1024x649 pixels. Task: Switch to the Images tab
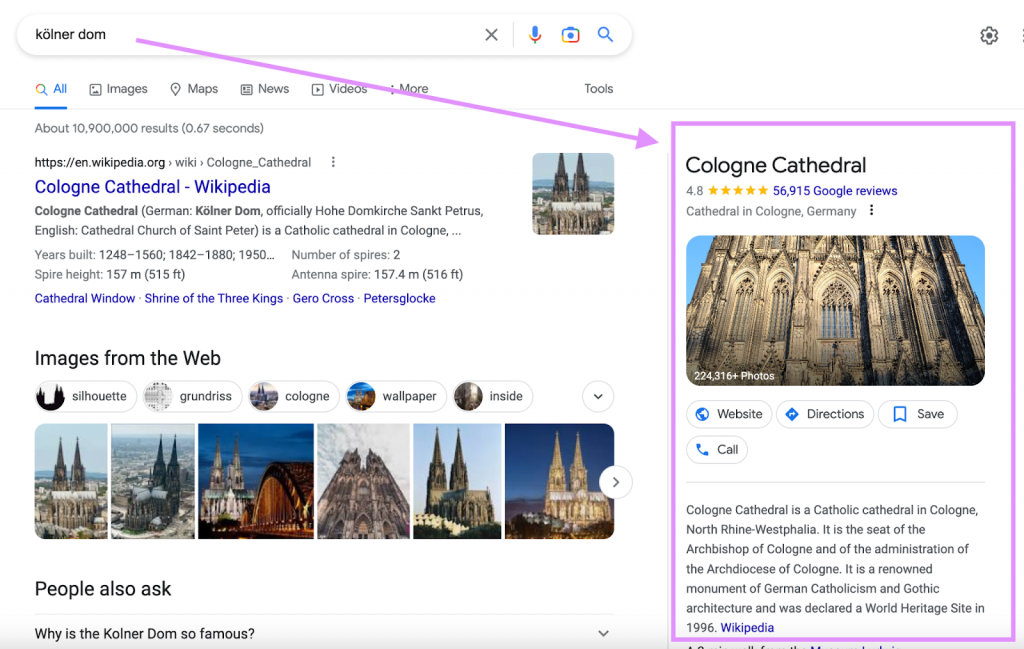point(118,89)
